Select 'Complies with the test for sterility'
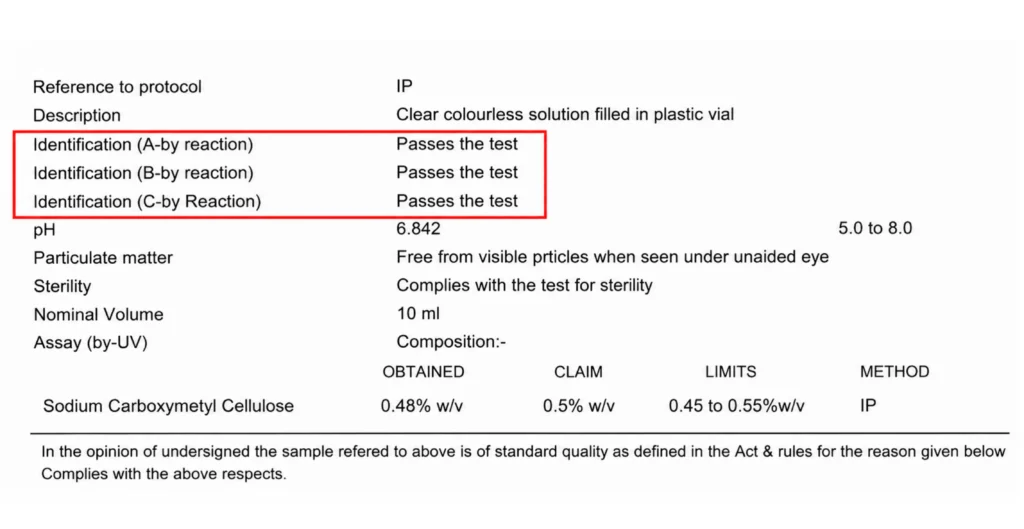This screenshot has height=529, width=1024. tap(524, 285)
